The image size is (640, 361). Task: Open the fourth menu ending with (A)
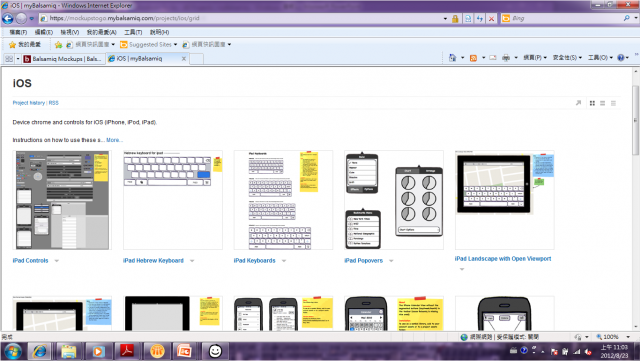pyautogui.click(x=102, y=32)
